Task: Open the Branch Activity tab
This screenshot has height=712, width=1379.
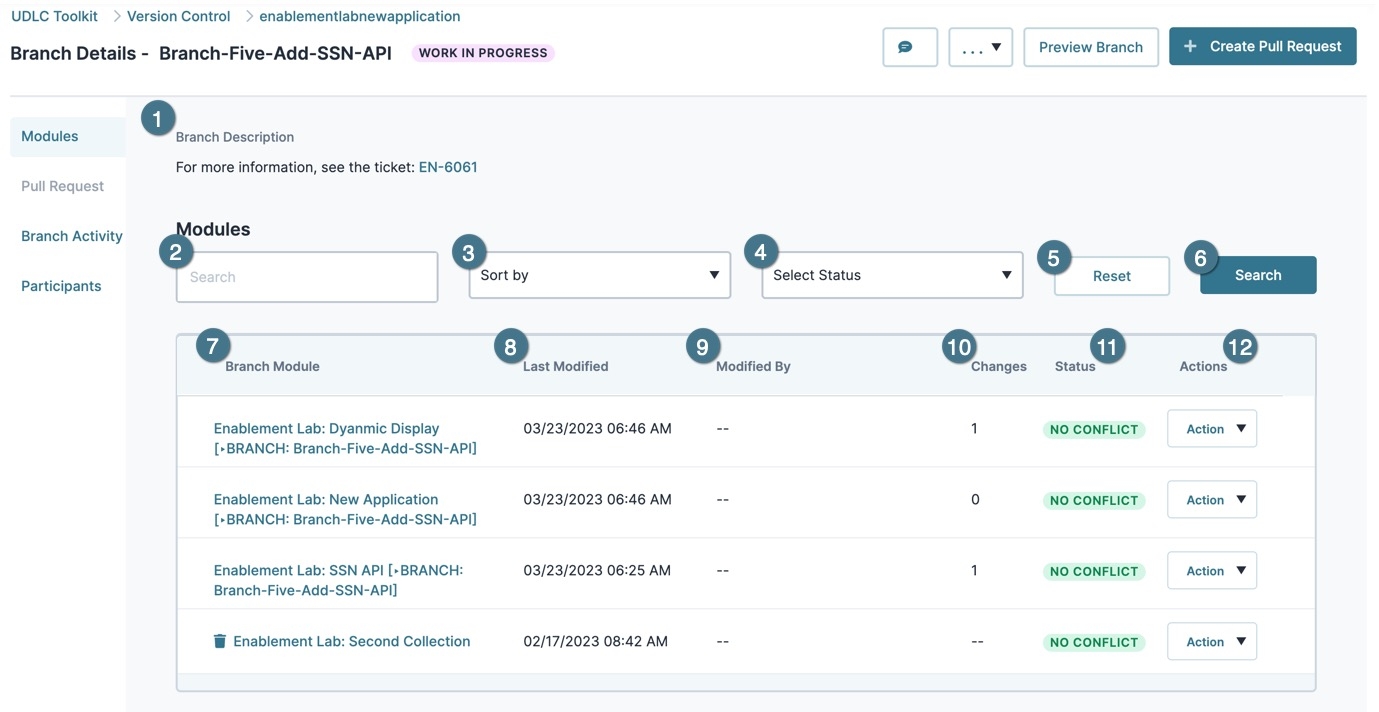Action: click(x=72, y=236)
